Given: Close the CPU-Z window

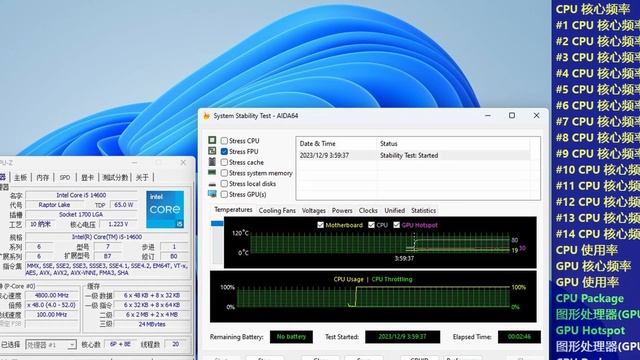Looking at the screenshot, I should click(183, 162).
